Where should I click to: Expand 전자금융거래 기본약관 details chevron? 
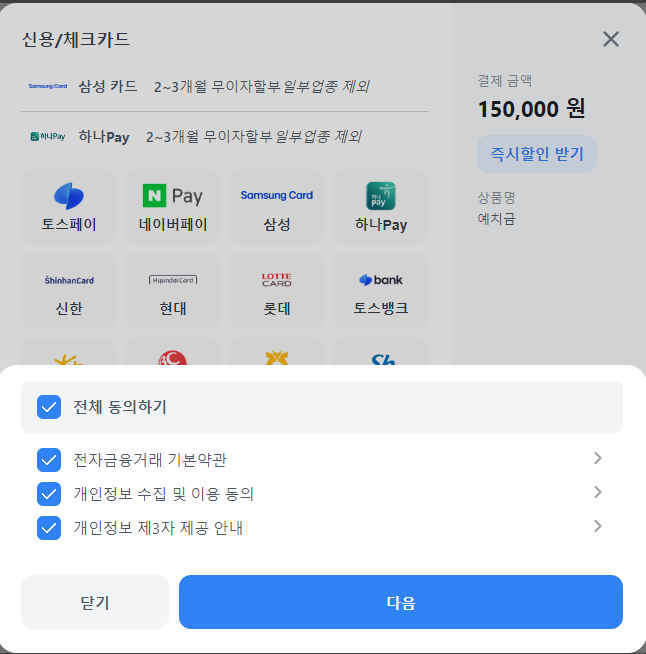598,458
